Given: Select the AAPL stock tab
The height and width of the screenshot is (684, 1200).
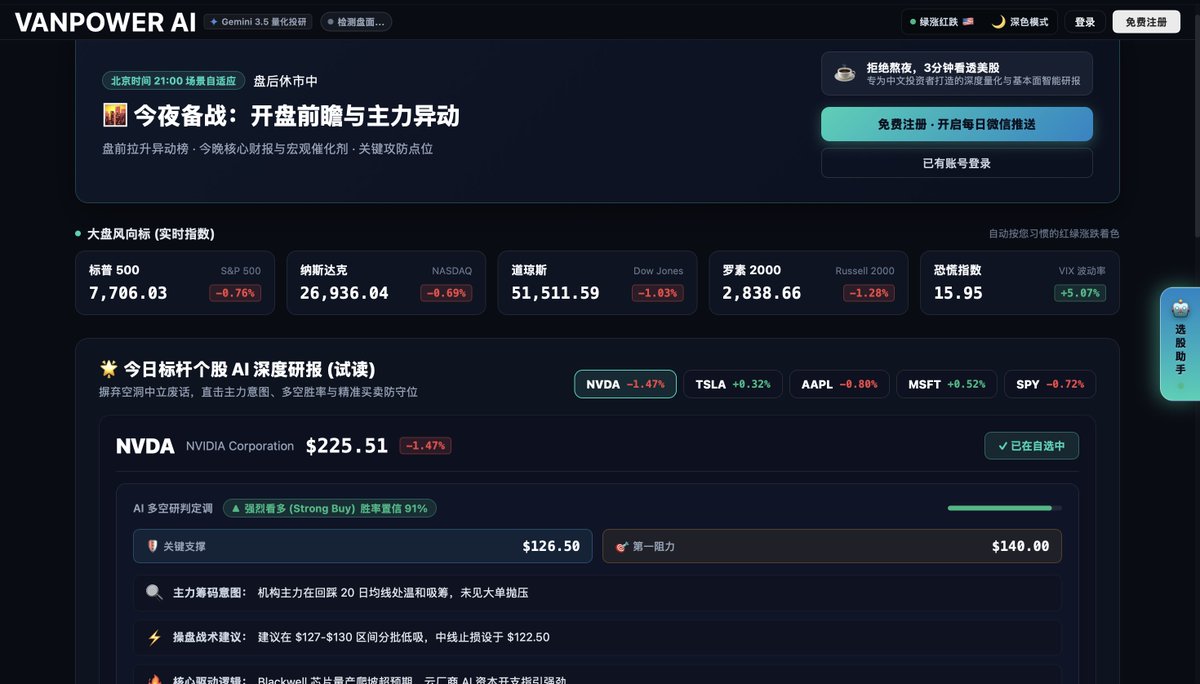Looking at the screenshot, I should [839, 384].
